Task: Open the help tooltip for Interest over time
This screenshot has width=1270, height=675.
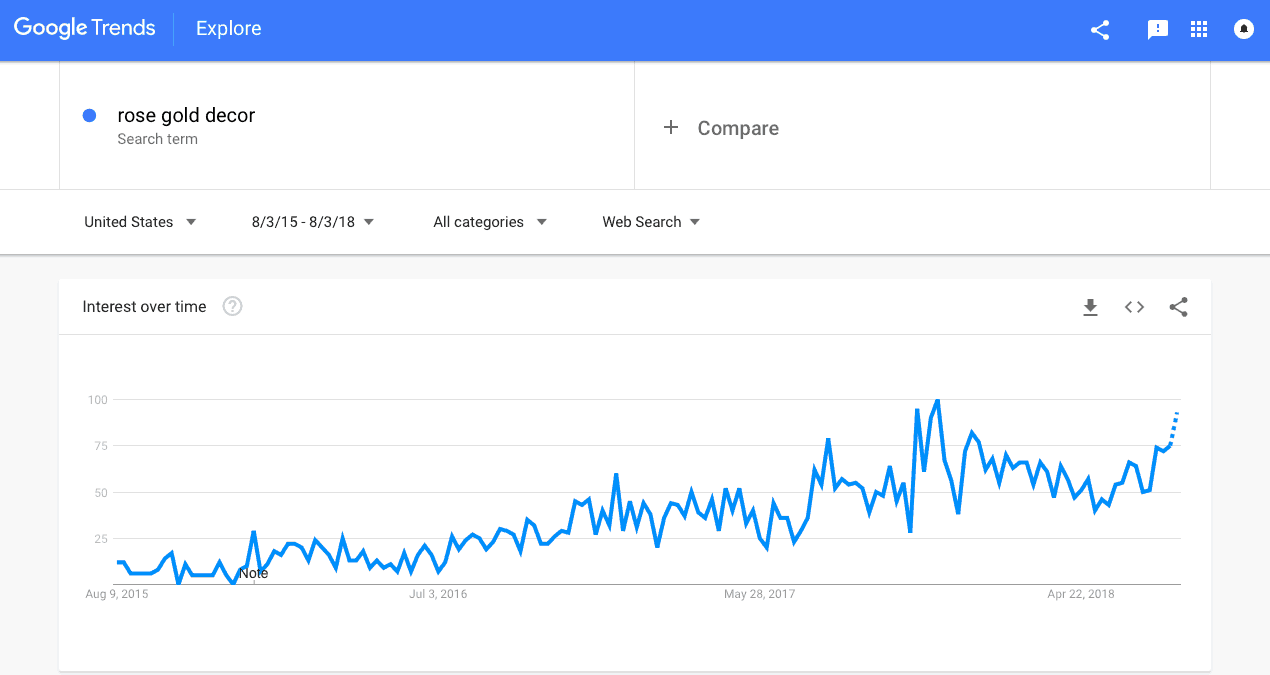Action: pos(232,306)
